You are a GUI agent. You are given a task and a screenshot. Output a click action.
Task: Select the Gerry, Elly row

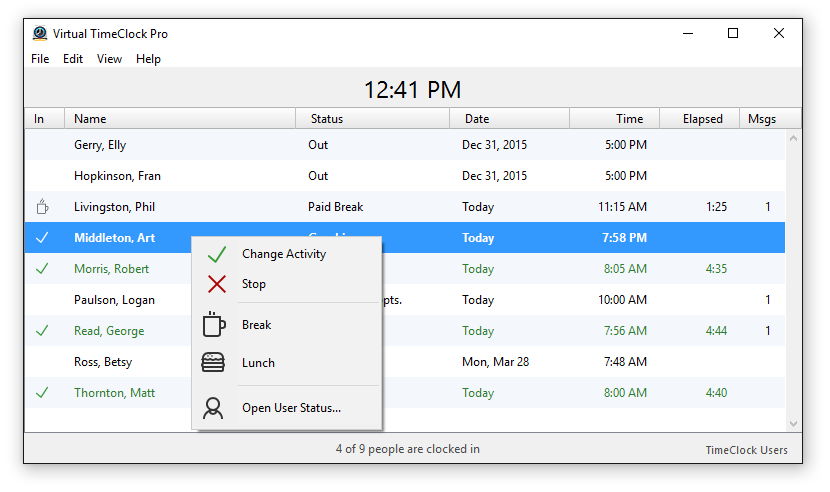(x=405, y=145)
